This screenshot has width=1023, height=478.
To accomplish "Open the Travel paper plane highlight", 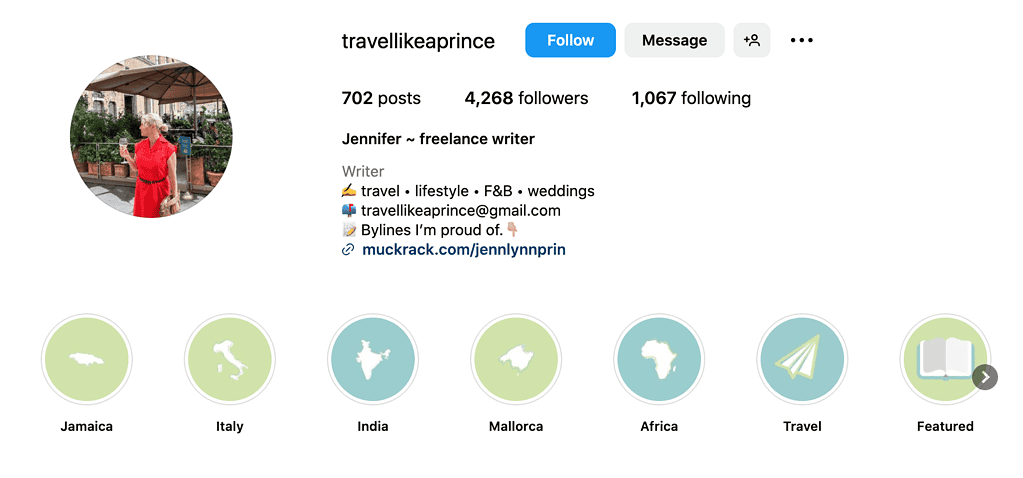I will (x=802, y=359).
